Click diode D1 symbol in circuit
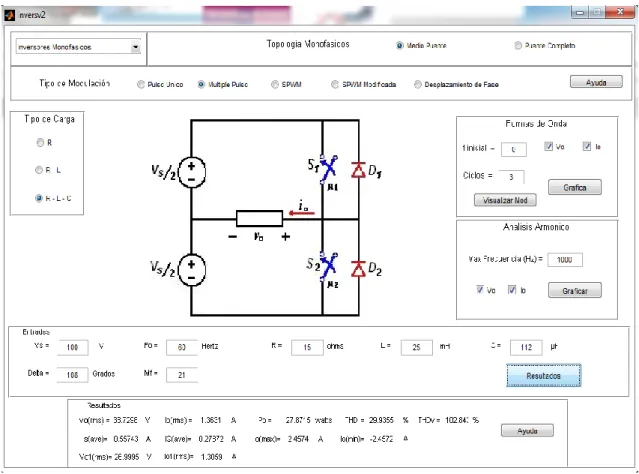 click(359, 170)
